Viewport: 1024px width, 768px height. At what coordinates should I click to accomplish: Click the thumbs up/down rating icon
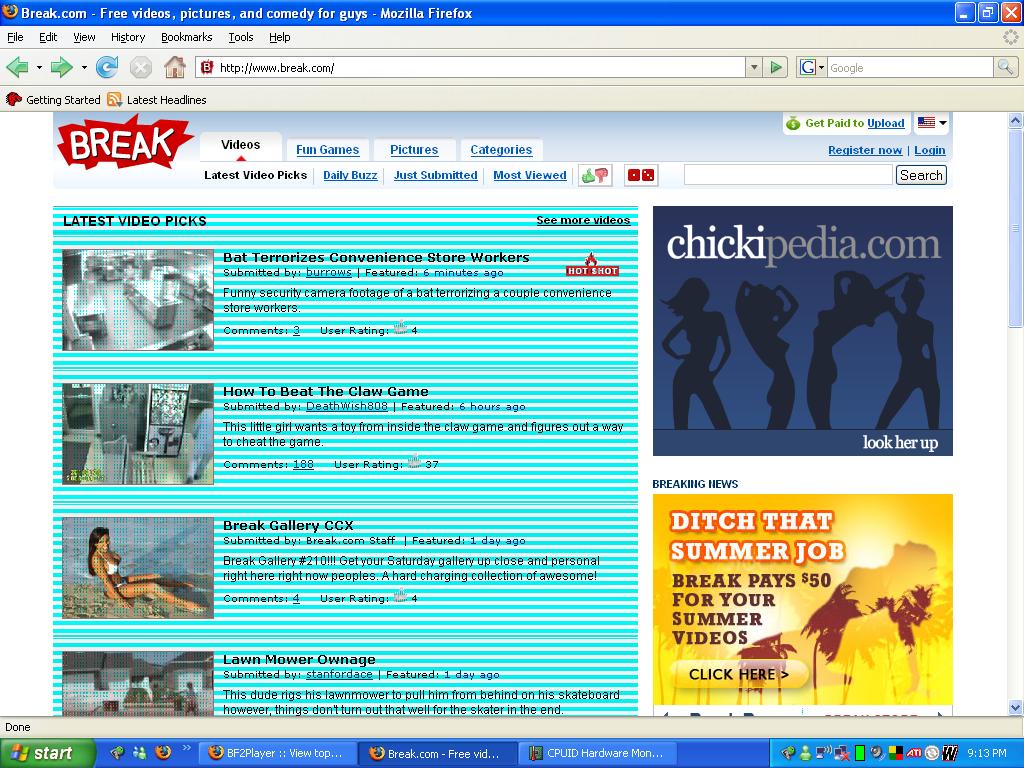(595, 175)
